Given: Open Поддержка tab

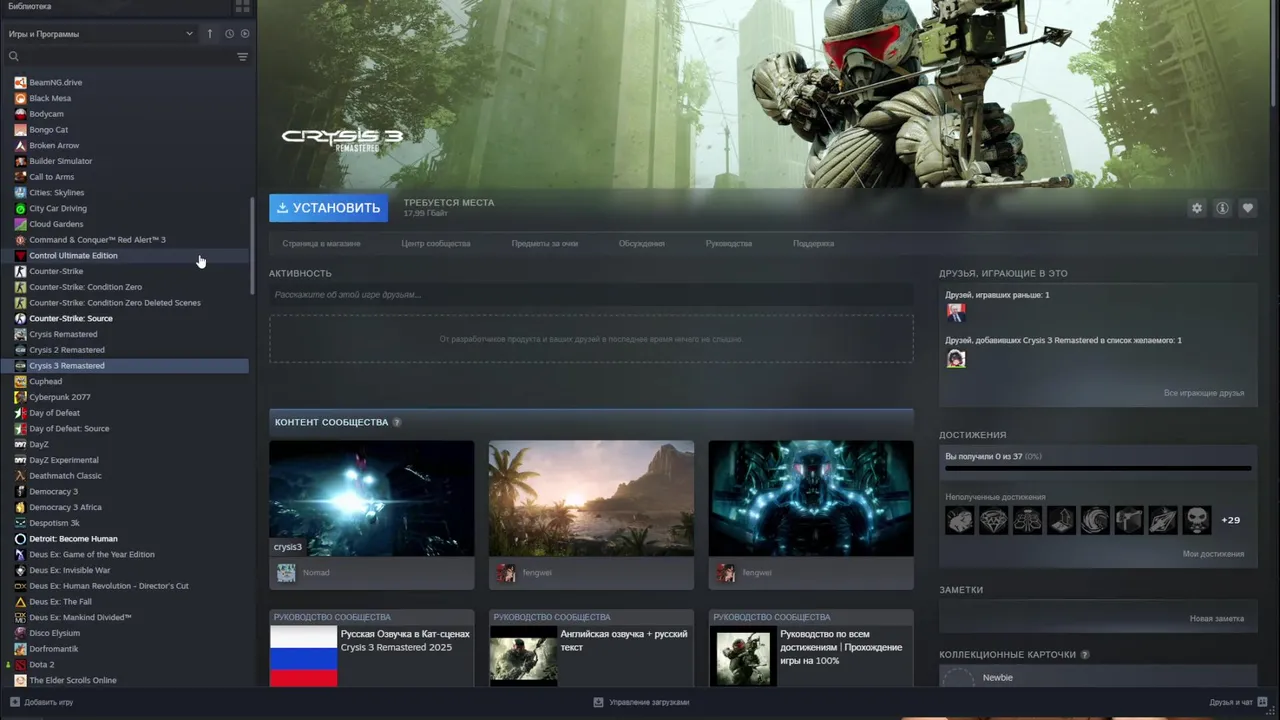Looking at the screenshot, I should coord(813,243).
